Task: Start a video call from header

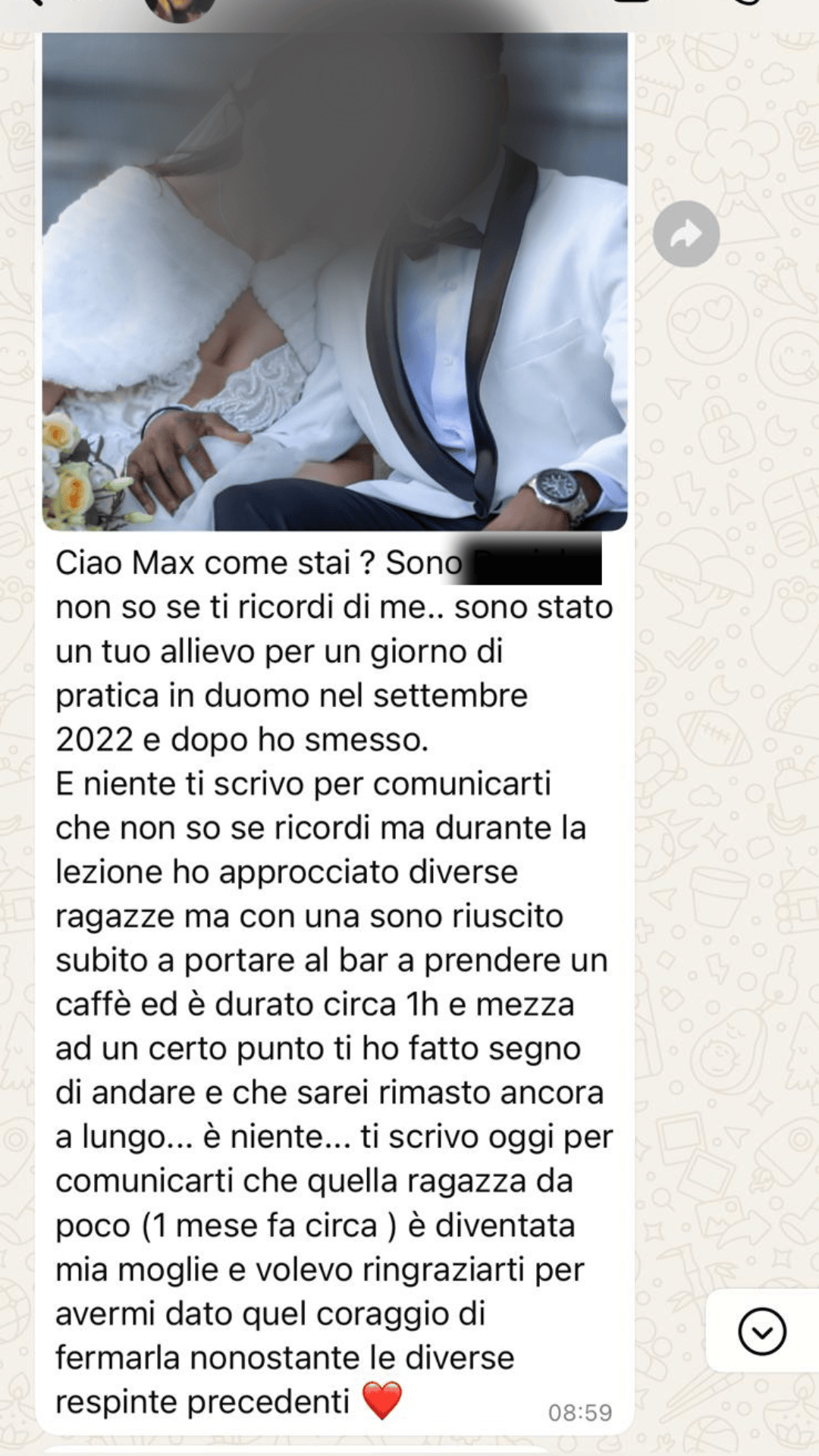Action: [633, 2]
